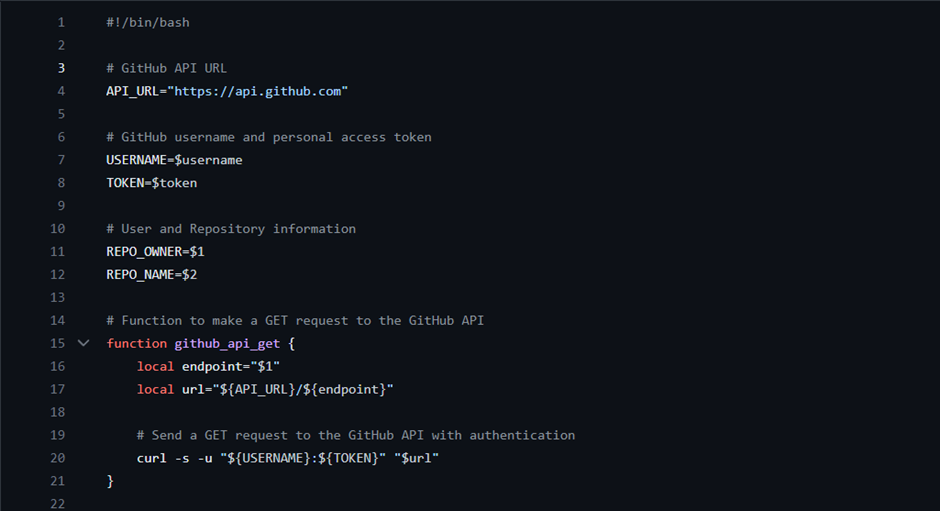Click line number 20
The height and width of the screenshot is (511, 940).
click(x=58, y=458)
